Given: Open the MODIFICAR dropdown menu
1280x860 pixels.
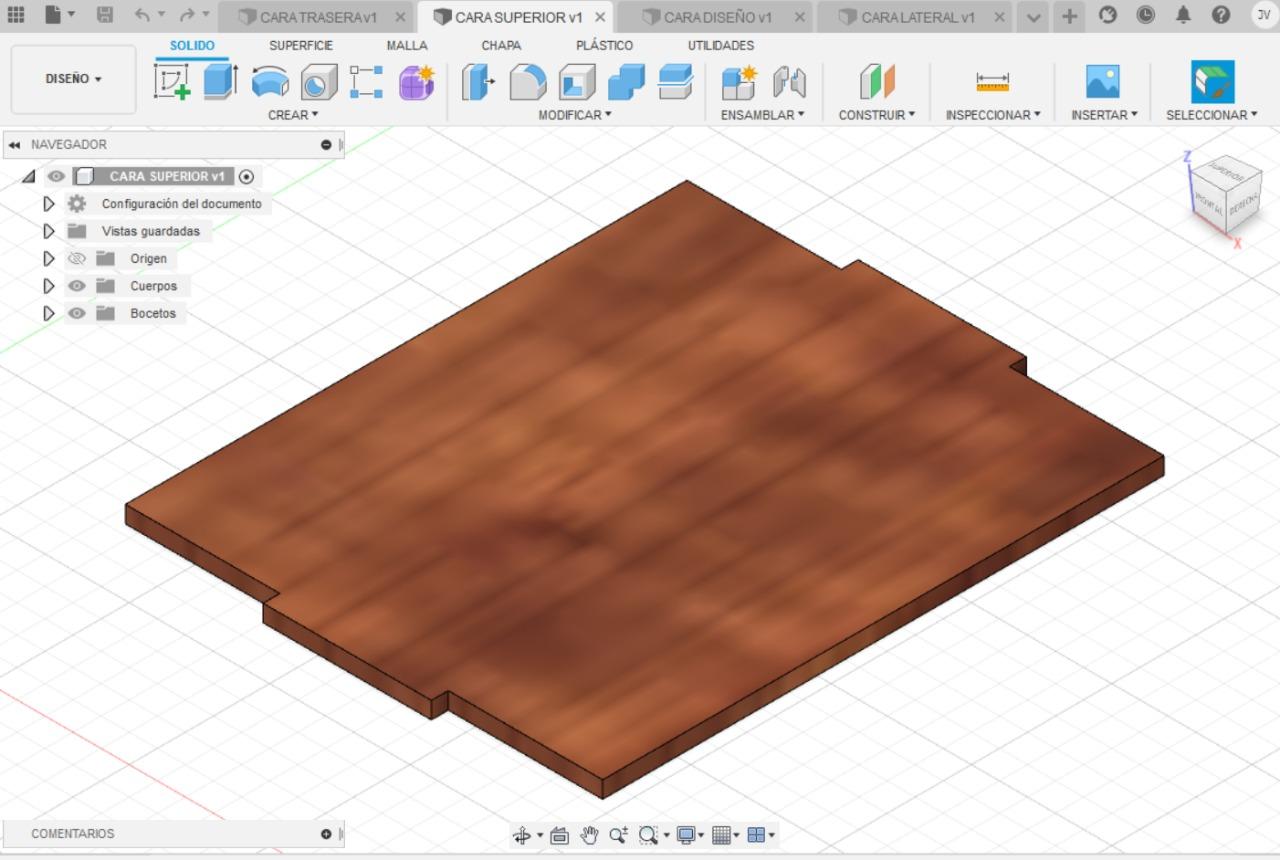Looking at the screenshot, I should 575,115.
